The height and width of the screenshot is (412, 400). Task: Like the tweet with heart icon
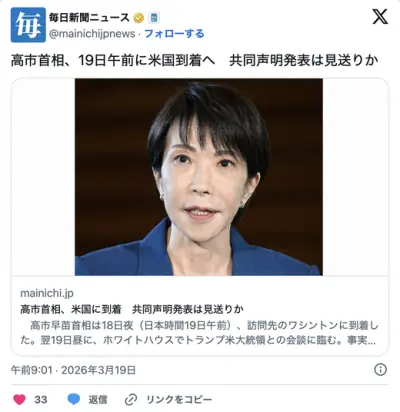click(20, 399)
